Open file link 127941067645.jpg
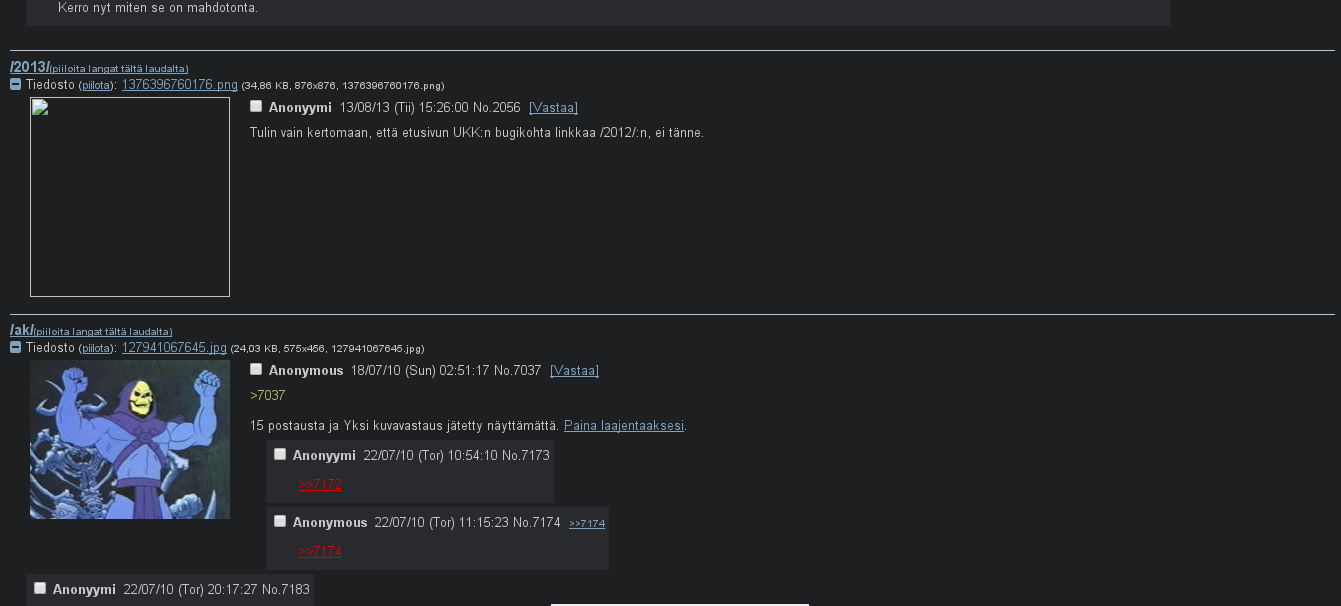This screenshot has height=606, width=1341. (174, 348)
